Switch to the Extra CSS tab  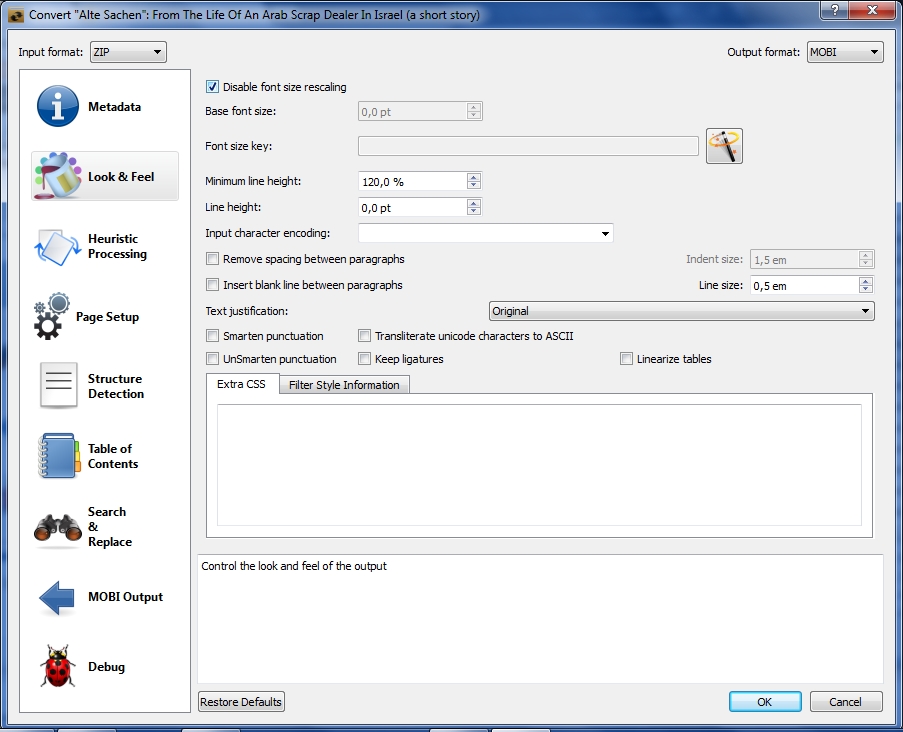click(241, 384)
